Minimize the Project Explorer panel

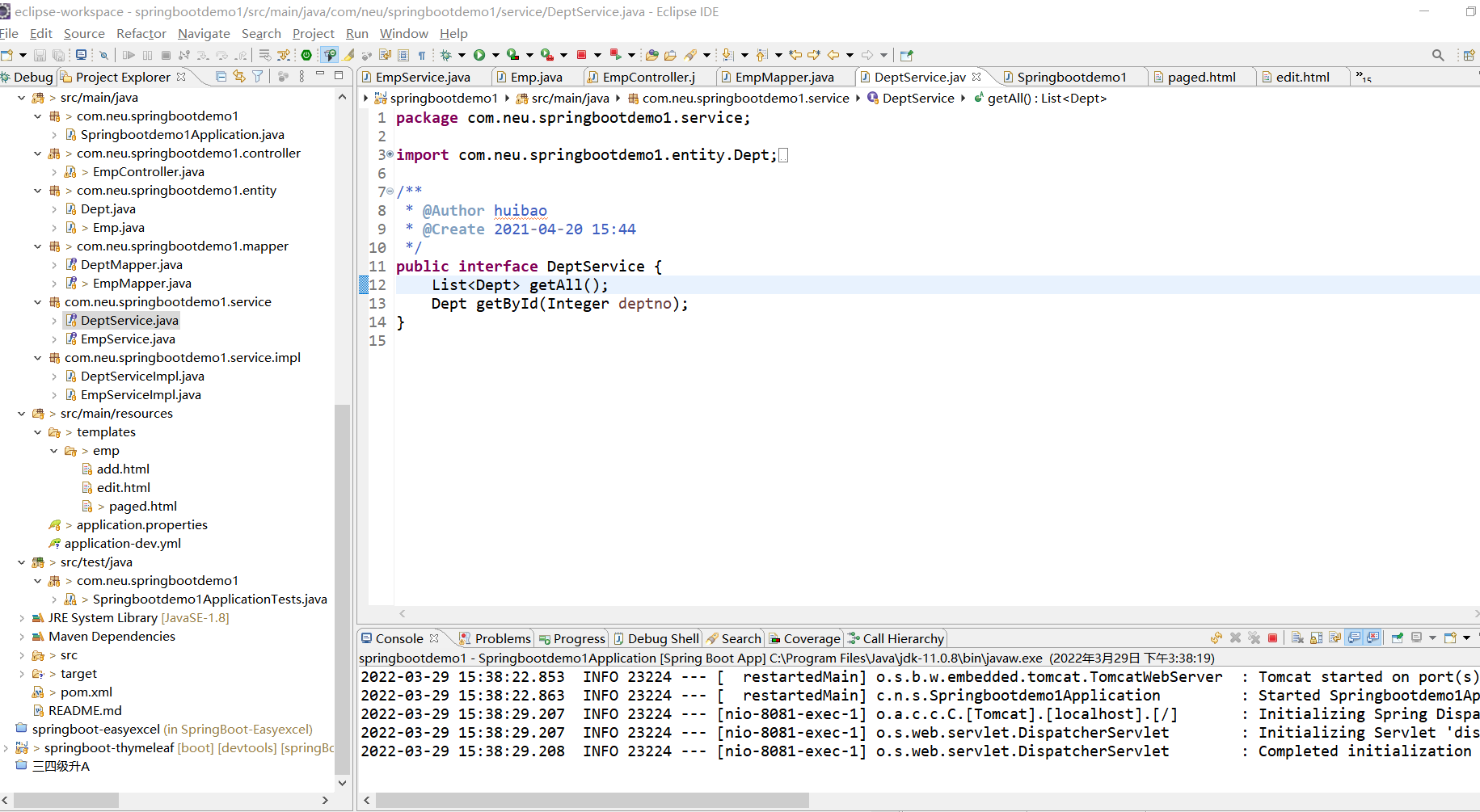320,75
